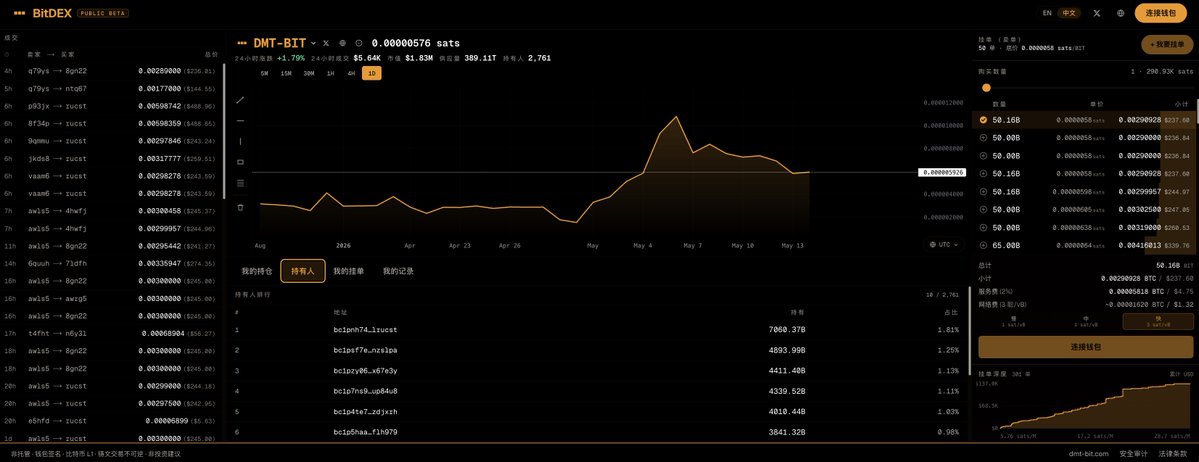Switch language to 中文
This screenshot has height=462, width=1199.
pyautogui.click(x=1071, y=13)
